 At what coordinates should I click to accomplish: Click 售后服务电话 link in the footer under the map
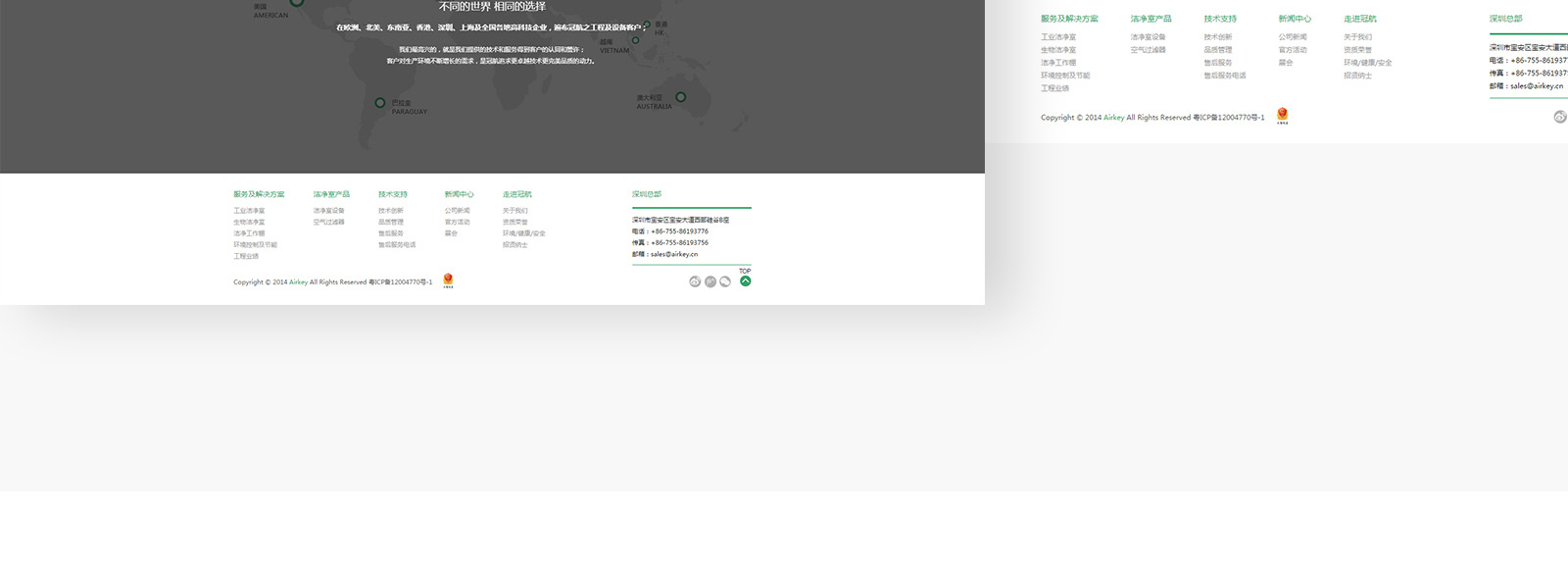[397, 245]
